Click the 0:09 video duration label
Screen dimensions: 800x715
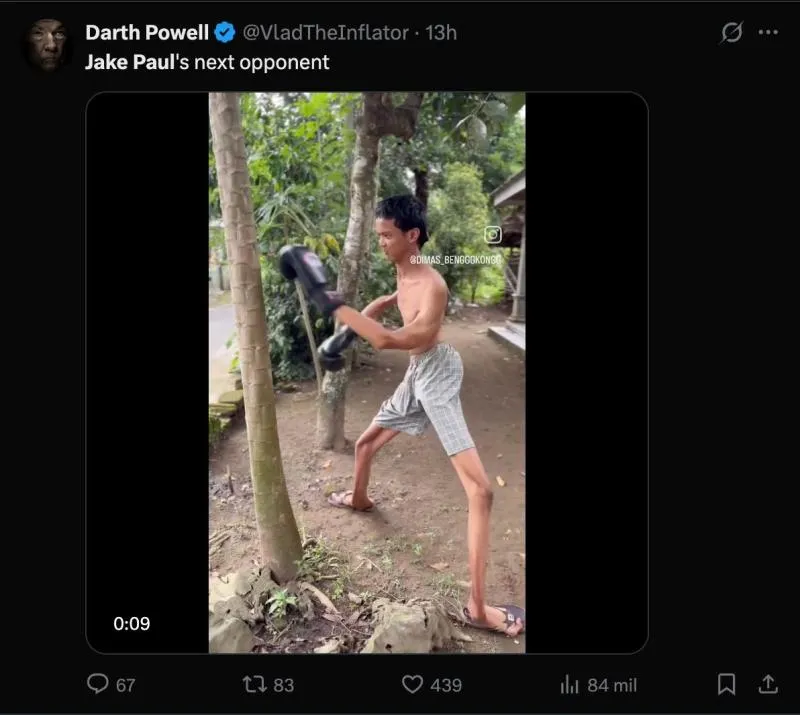pyautogui.click(x=131, y=624)
